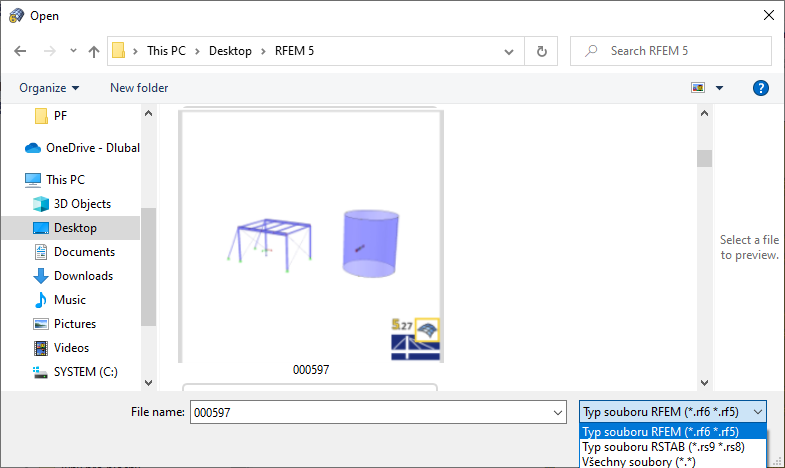Open the recent locations chevron
This screenshot has height=468, width=785.
pyautogui.click(x=73, y=51)
